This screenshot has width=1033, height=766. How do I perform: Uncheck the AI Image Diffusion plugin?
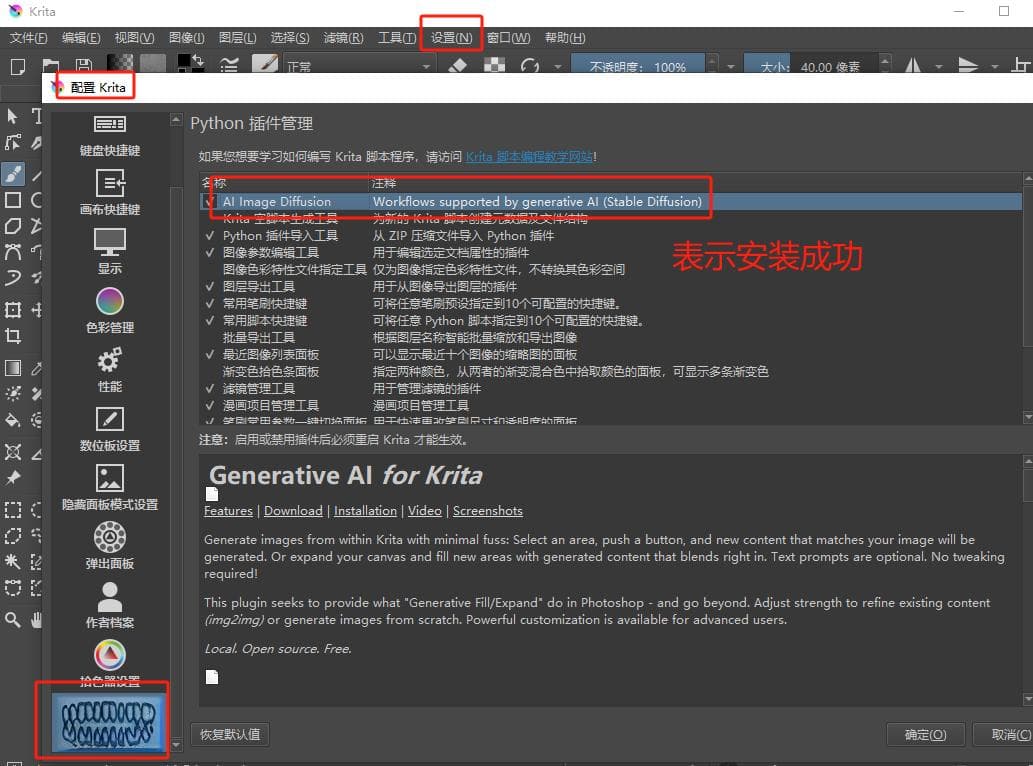(209, 202)
